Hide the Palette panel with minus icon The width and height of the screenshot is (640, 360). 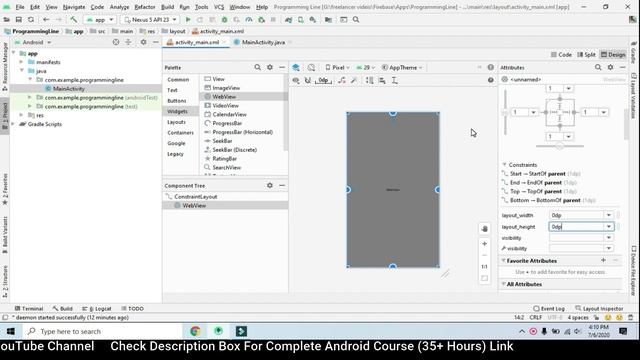click(x=282, y=67)
